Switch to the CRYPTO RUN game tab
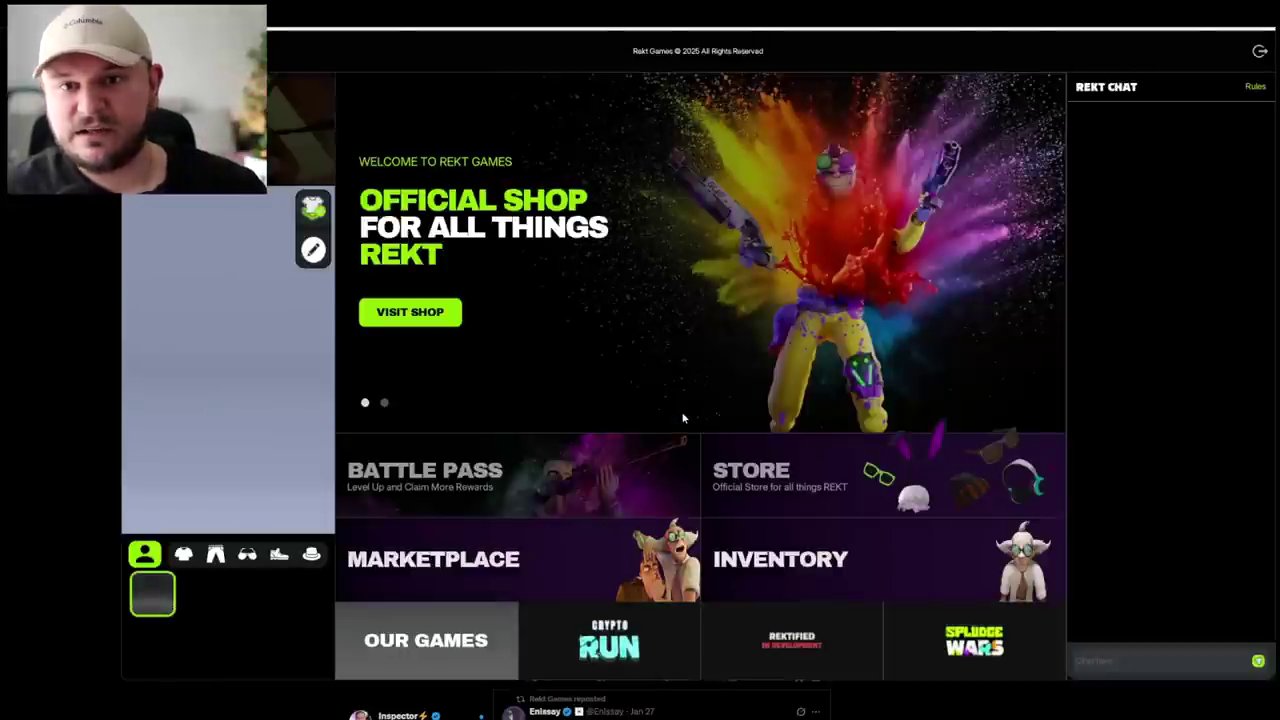1280x720 pixels. pyautogui.click(x=609, y=640)
